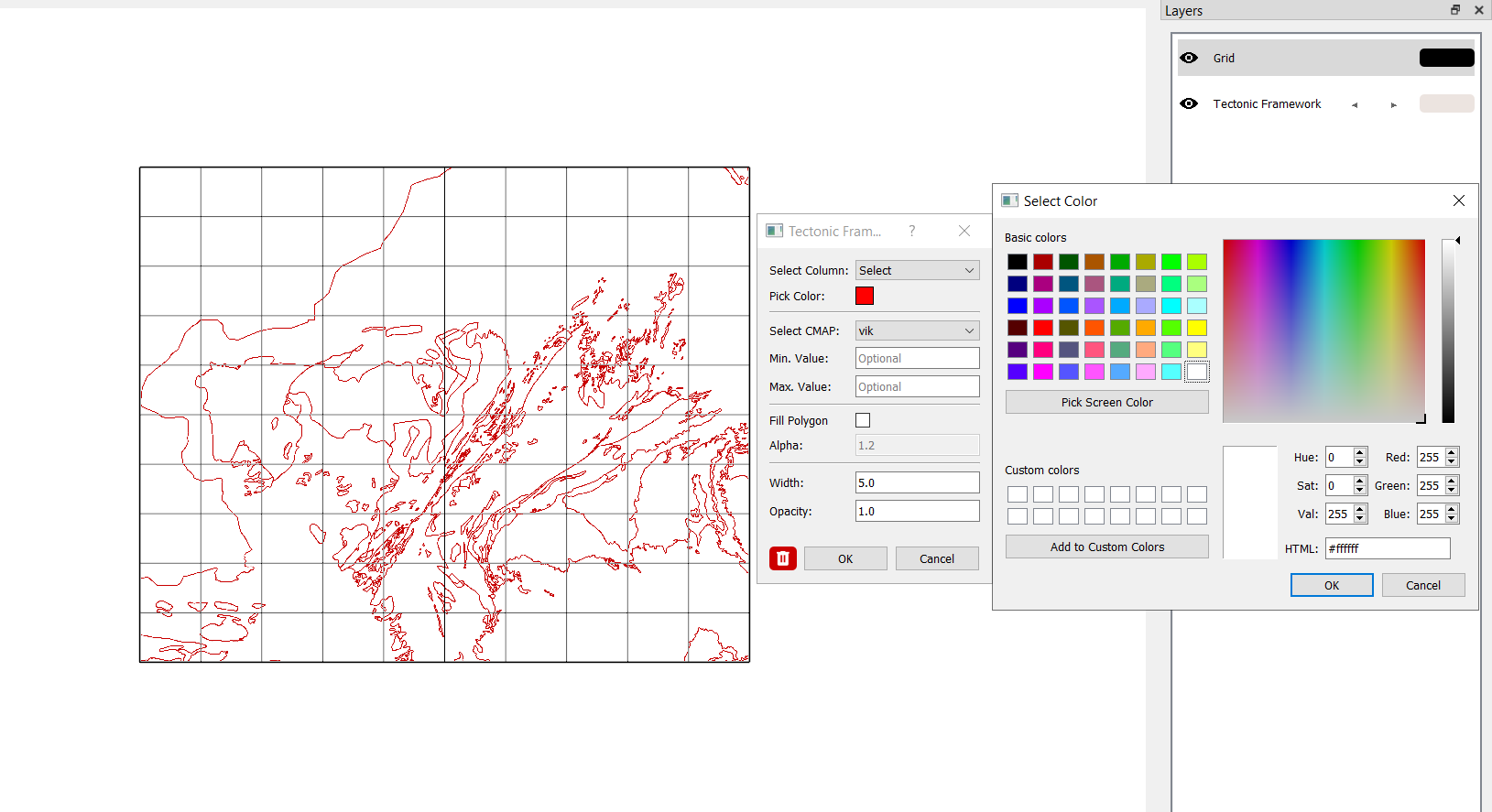
Task: Confirm color with OK in Select Color
Action: tap(1331, 585)
